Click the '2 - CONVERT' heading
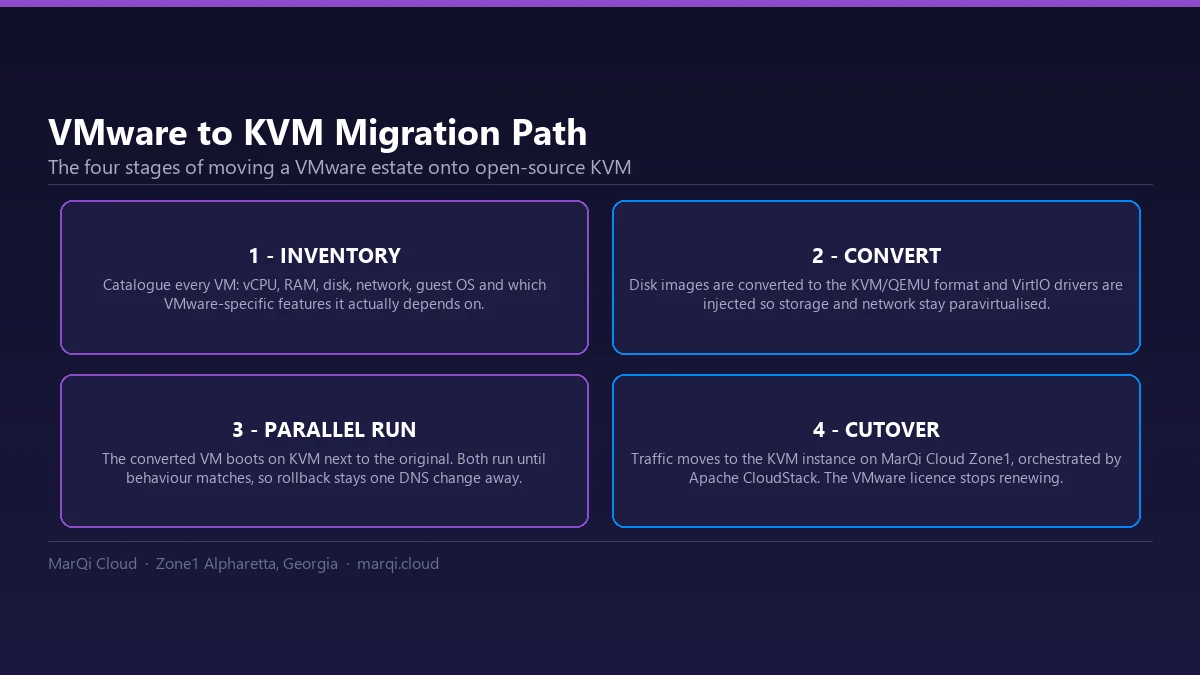Image resolution: width=1200 pixels, height=675 pixels. click(876, 256)
